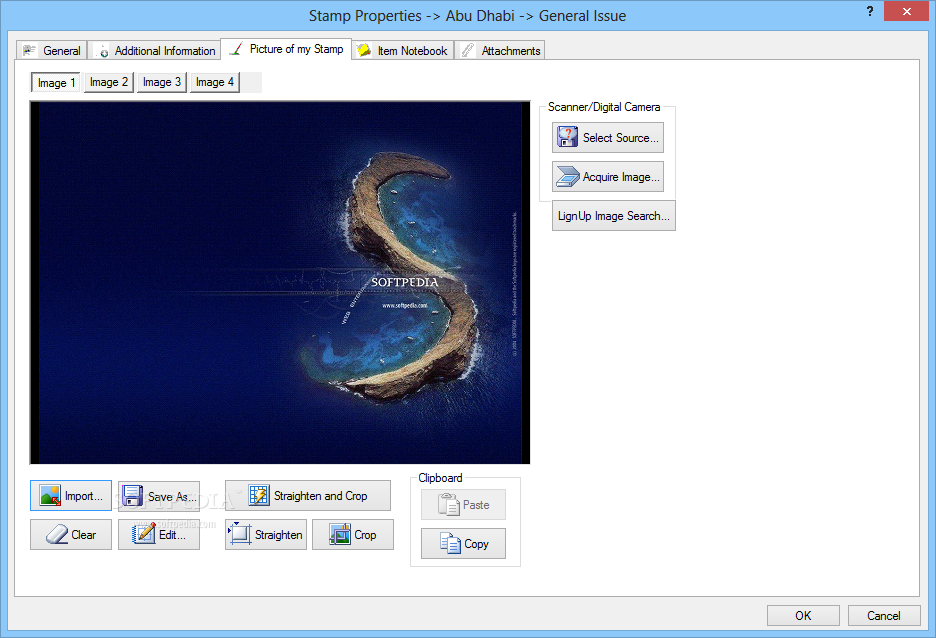Click the Picture of my Stamp tab icon
This screenshot has width=936, height=638.
[236, 48]
